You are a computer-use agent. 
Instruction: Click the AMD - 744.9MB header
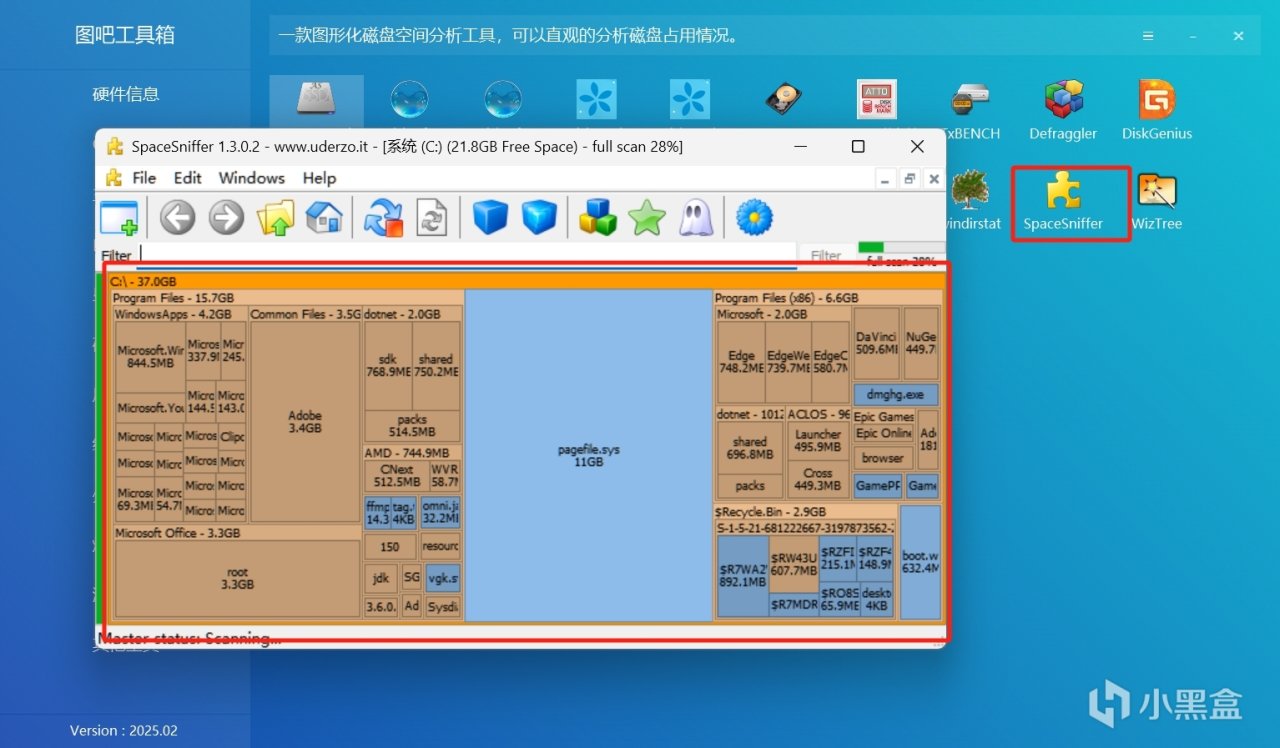pyautogui.click(x=412, y=453)
